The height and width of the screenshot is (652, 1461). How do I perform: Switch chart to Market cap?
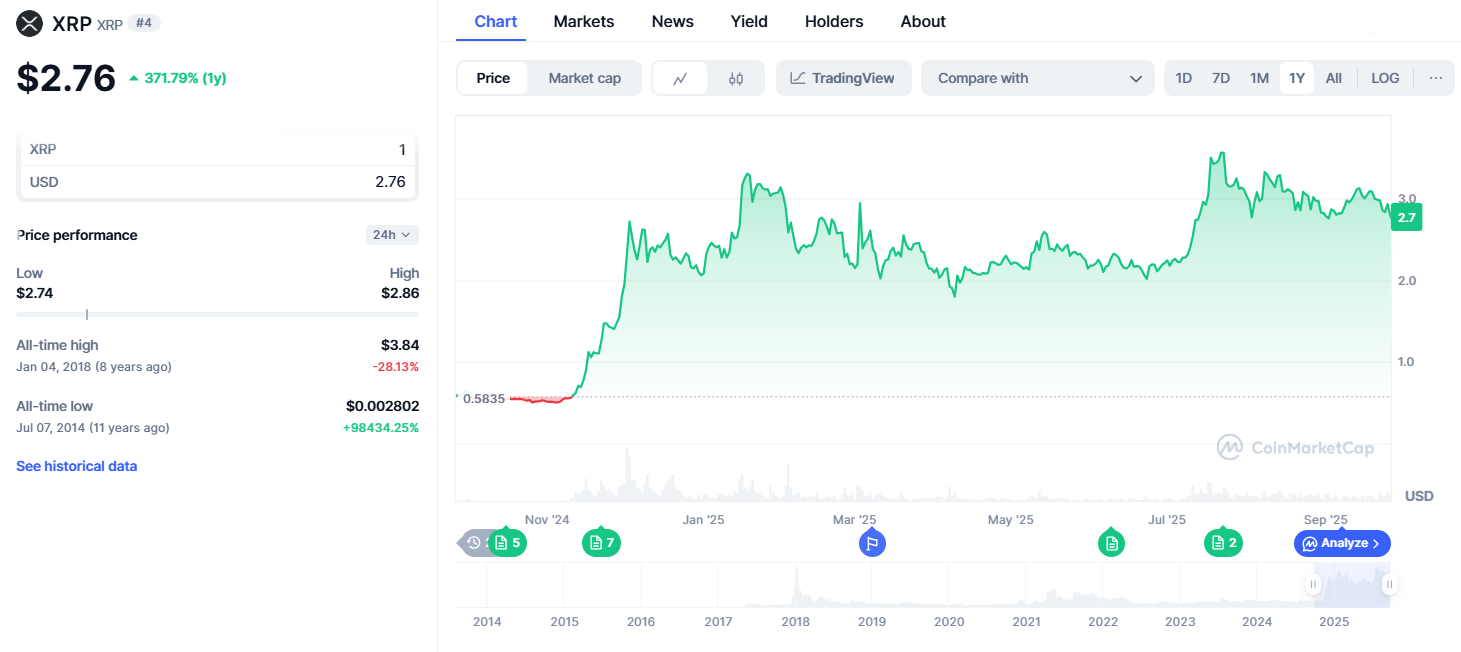585,78
